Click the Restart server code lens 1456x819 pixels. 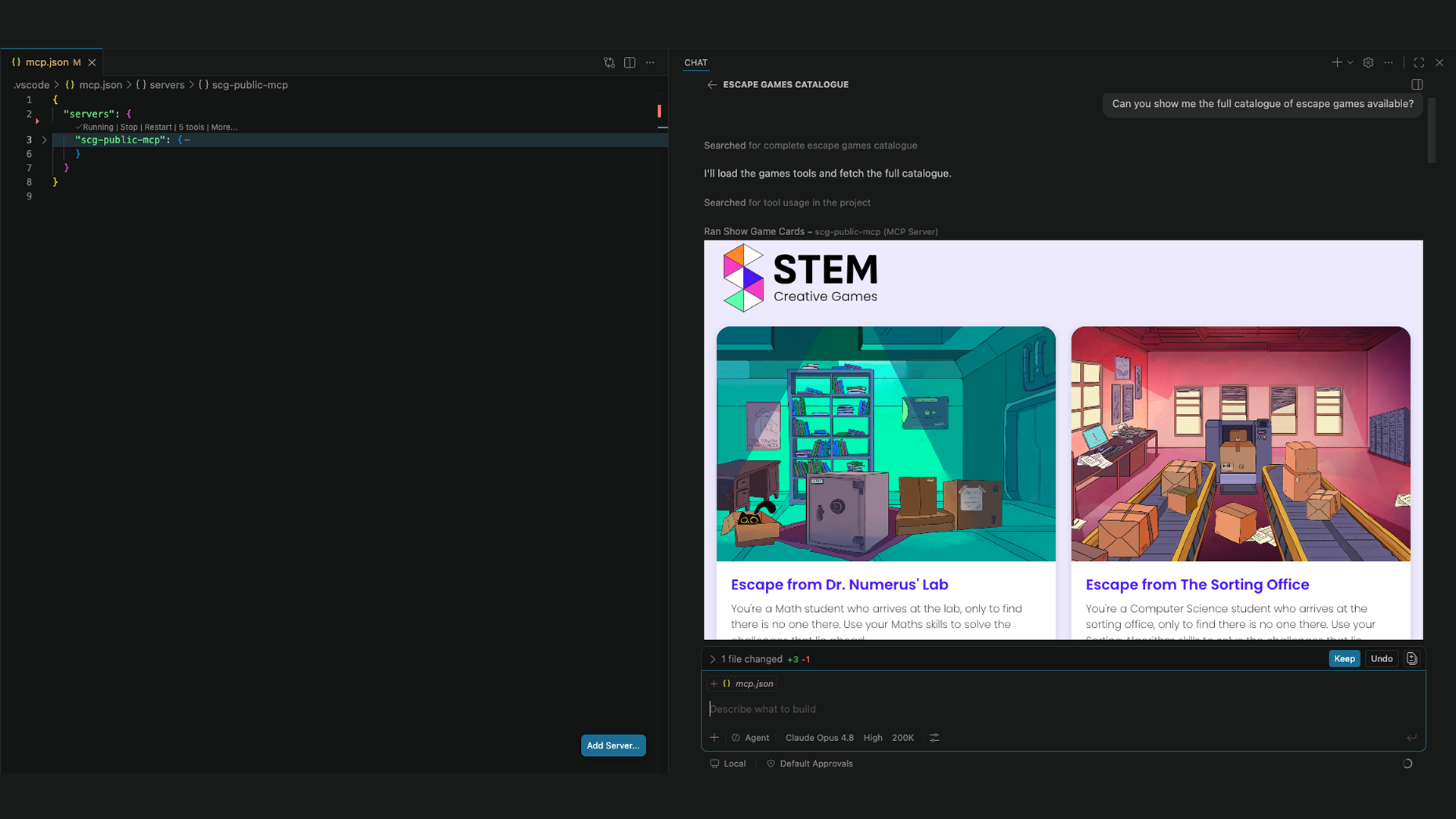pos(158,127)
